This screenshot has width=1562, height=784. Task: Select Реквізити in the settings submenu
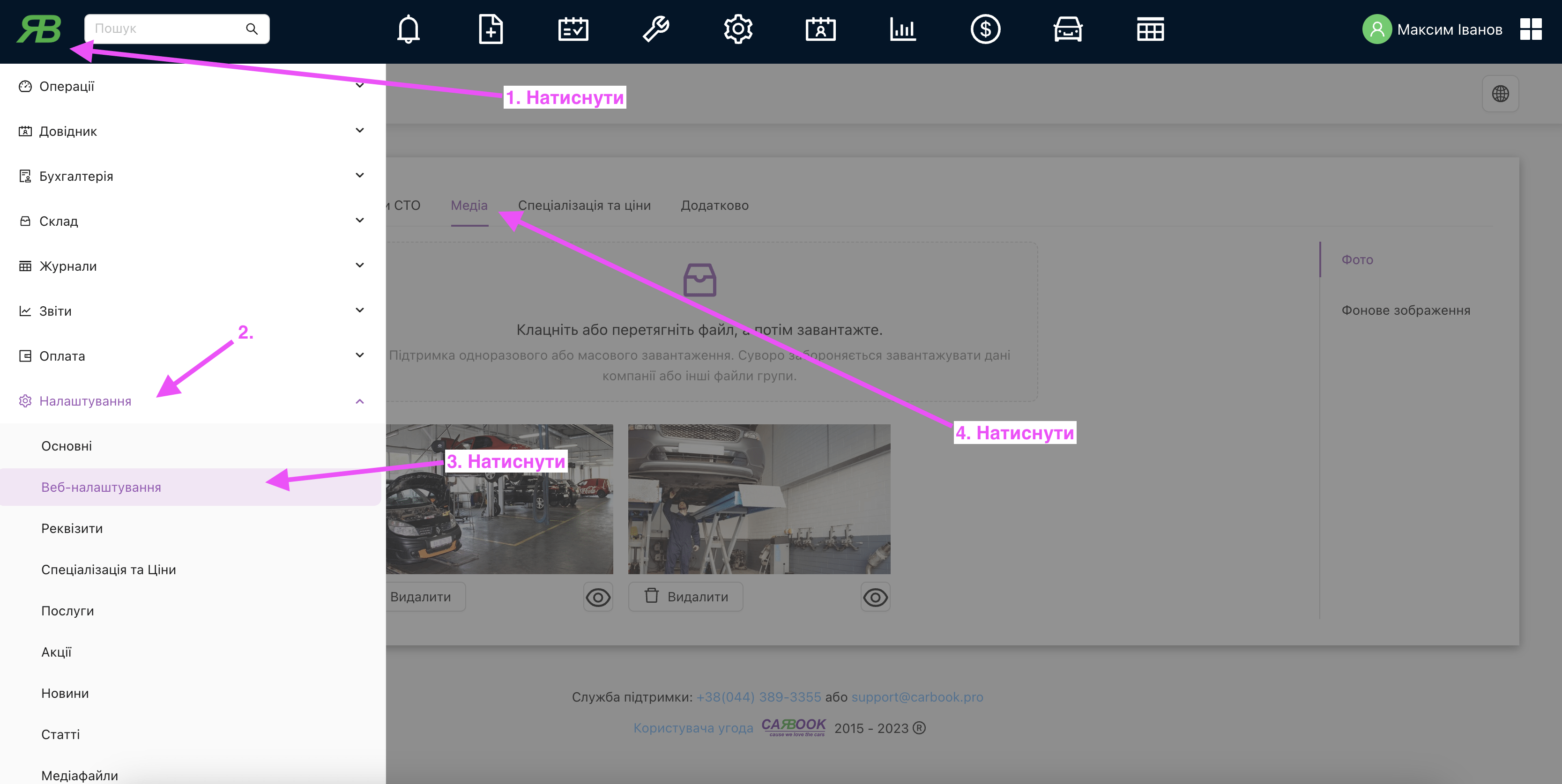[x=72, y=528]
